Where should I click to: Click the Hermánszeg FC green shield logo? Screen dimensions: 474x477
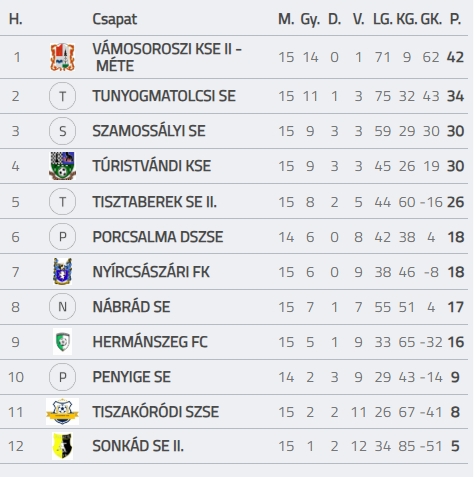pyautogui.click(x=62, y=342)
